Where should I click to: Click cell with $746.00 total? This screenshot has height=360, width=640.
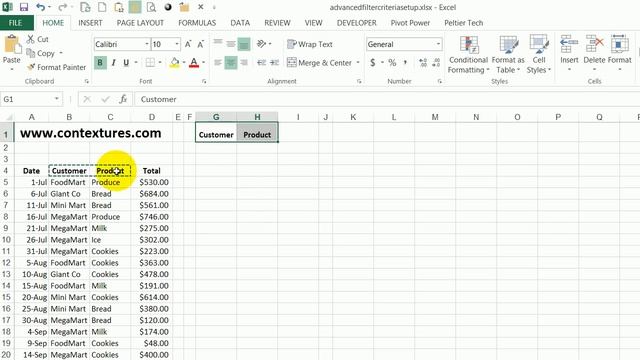coord(152,217)
